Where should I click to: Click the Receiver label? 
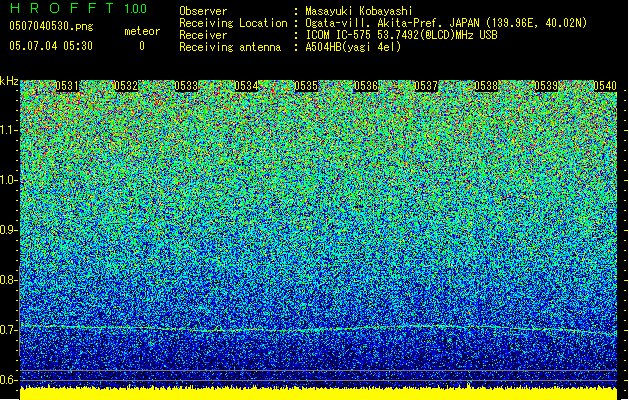(x=203, y=35)
